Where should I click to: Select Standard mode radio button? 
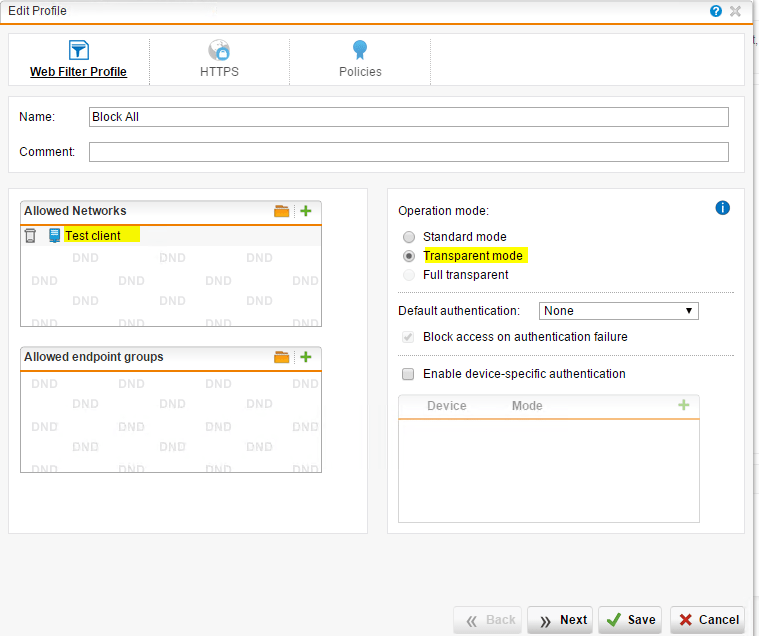coord(409,237)
